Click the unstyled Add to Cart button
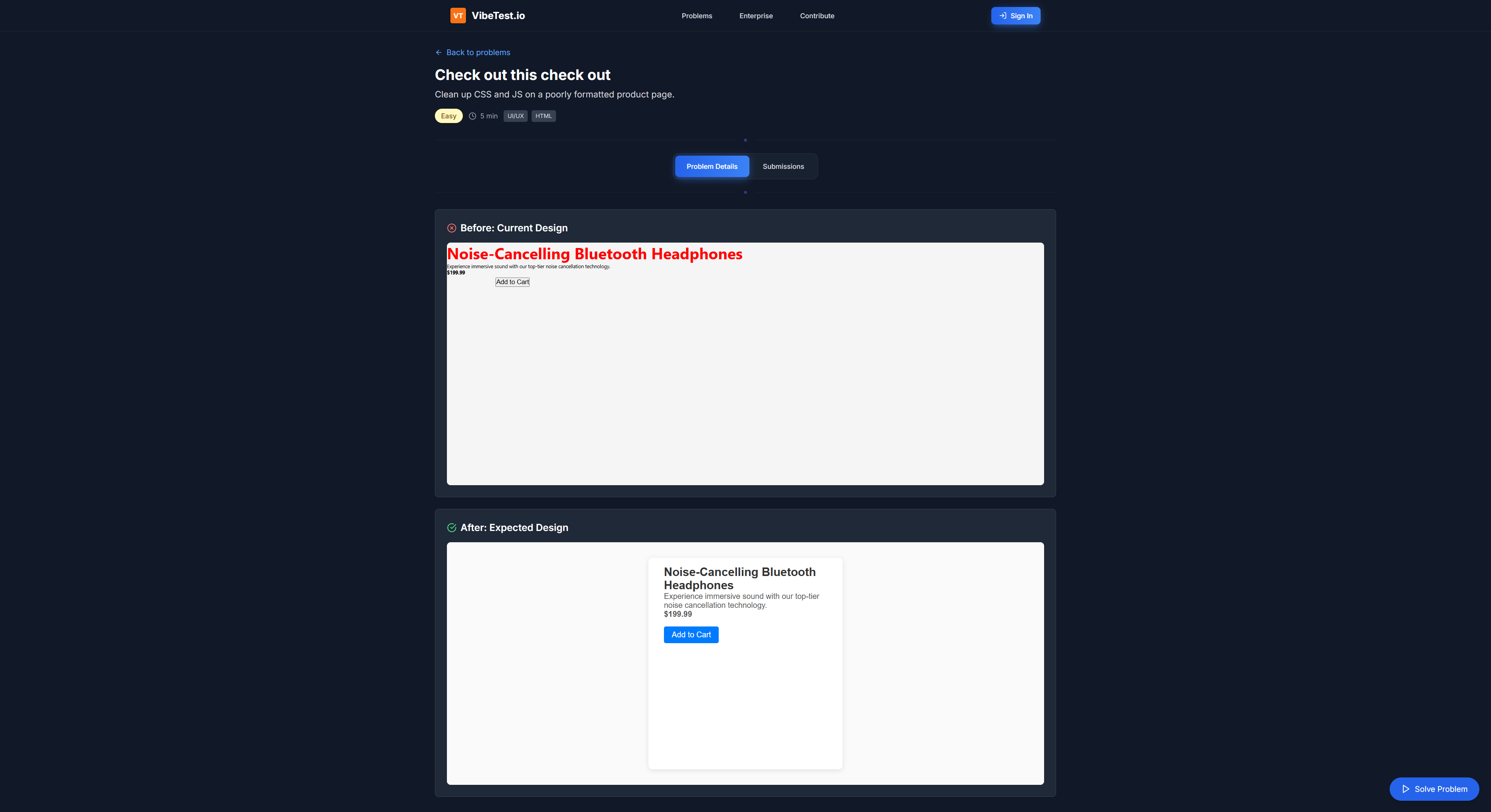This screenshot has width=1491, height=812. pos(512,282)
